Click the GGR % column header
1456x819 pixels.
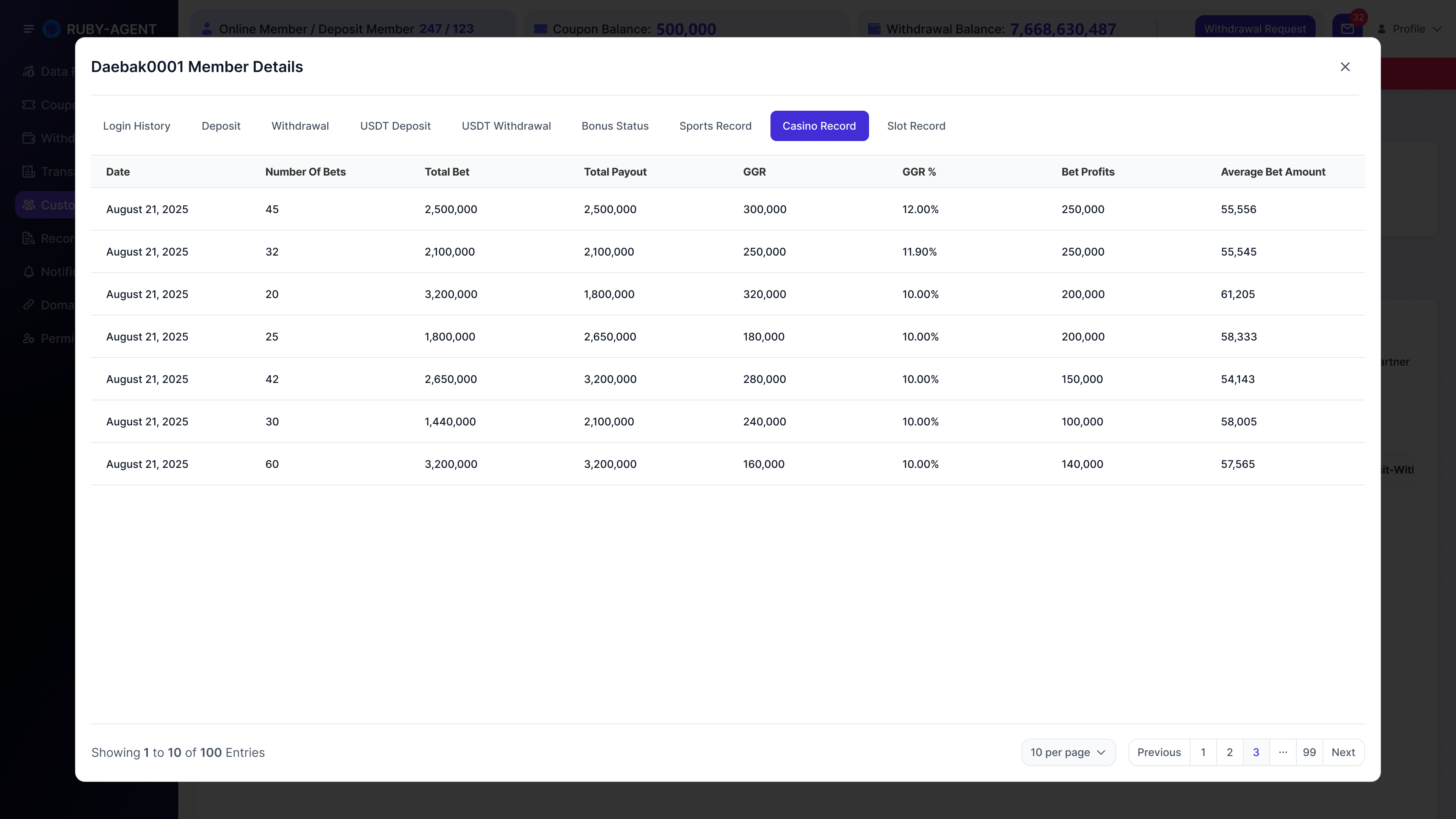pos(919,172)
